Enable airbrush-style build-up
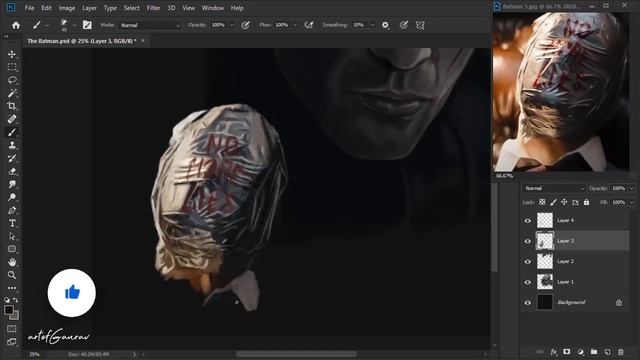640x360 pixels. [309, 25]
